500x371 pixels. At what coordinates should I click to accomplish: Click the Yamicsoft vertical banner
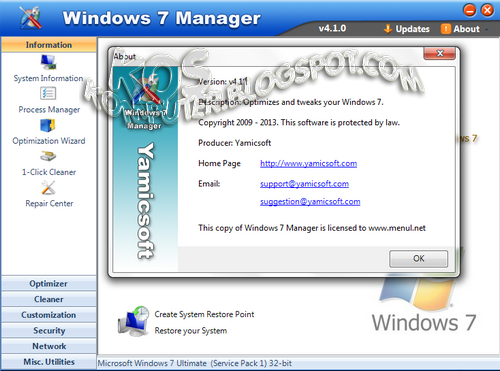point(146,201)
